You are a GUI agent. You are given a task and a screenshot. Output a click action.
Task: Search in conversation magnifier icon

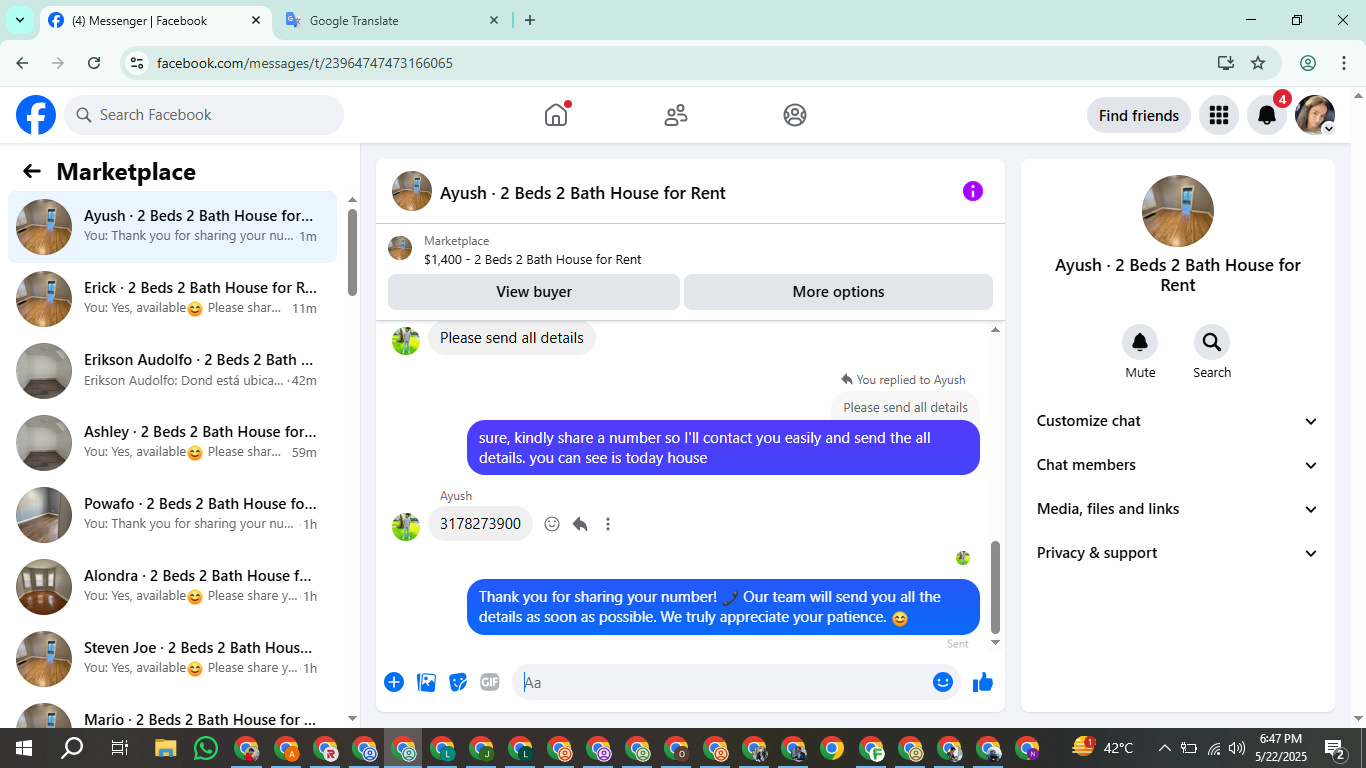point(1212,343)
